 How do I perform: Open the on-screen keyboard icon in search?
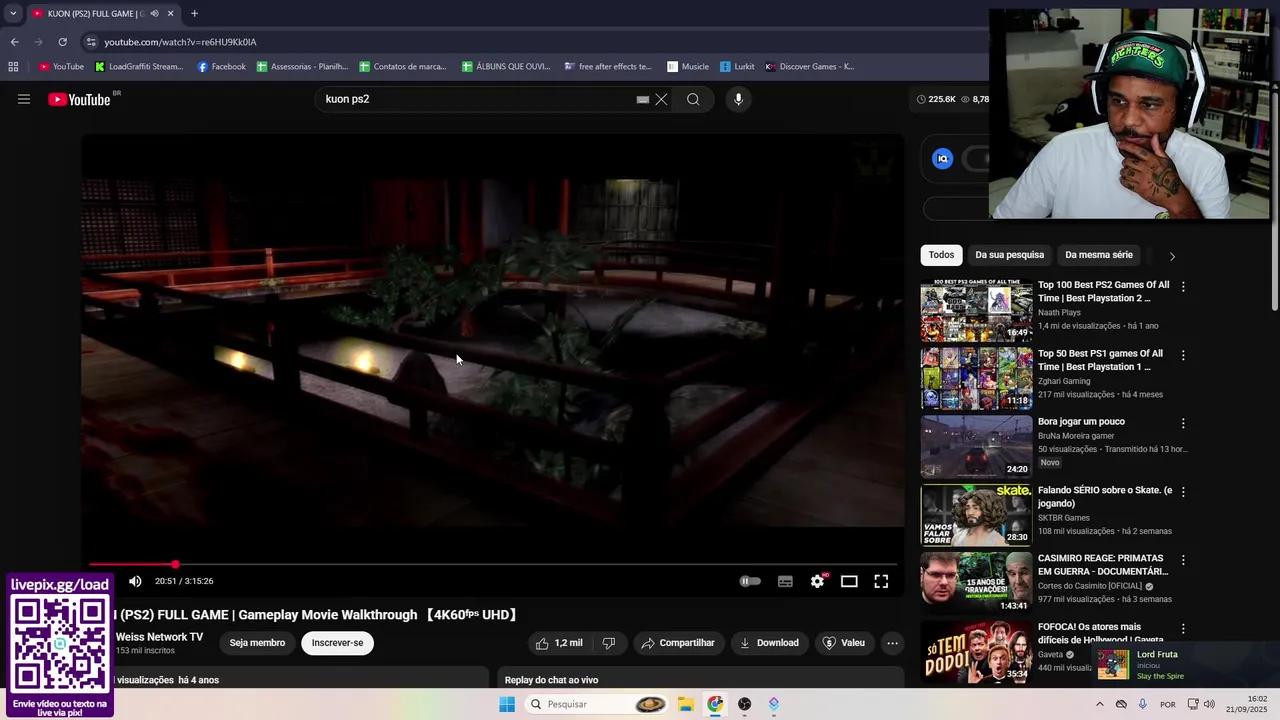pyautogui.click(x=643, y=99)
